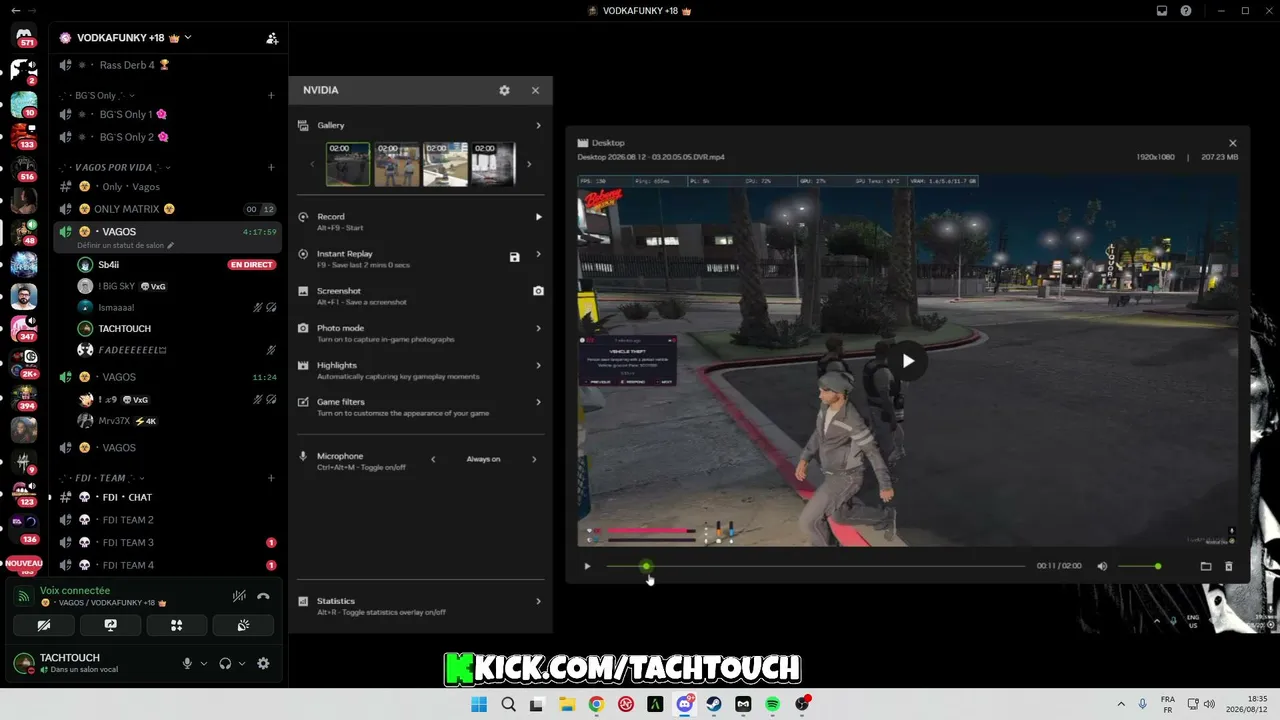1280x720 pixels.
Task: Open the Highlights menu row
Action: point(421,369)
